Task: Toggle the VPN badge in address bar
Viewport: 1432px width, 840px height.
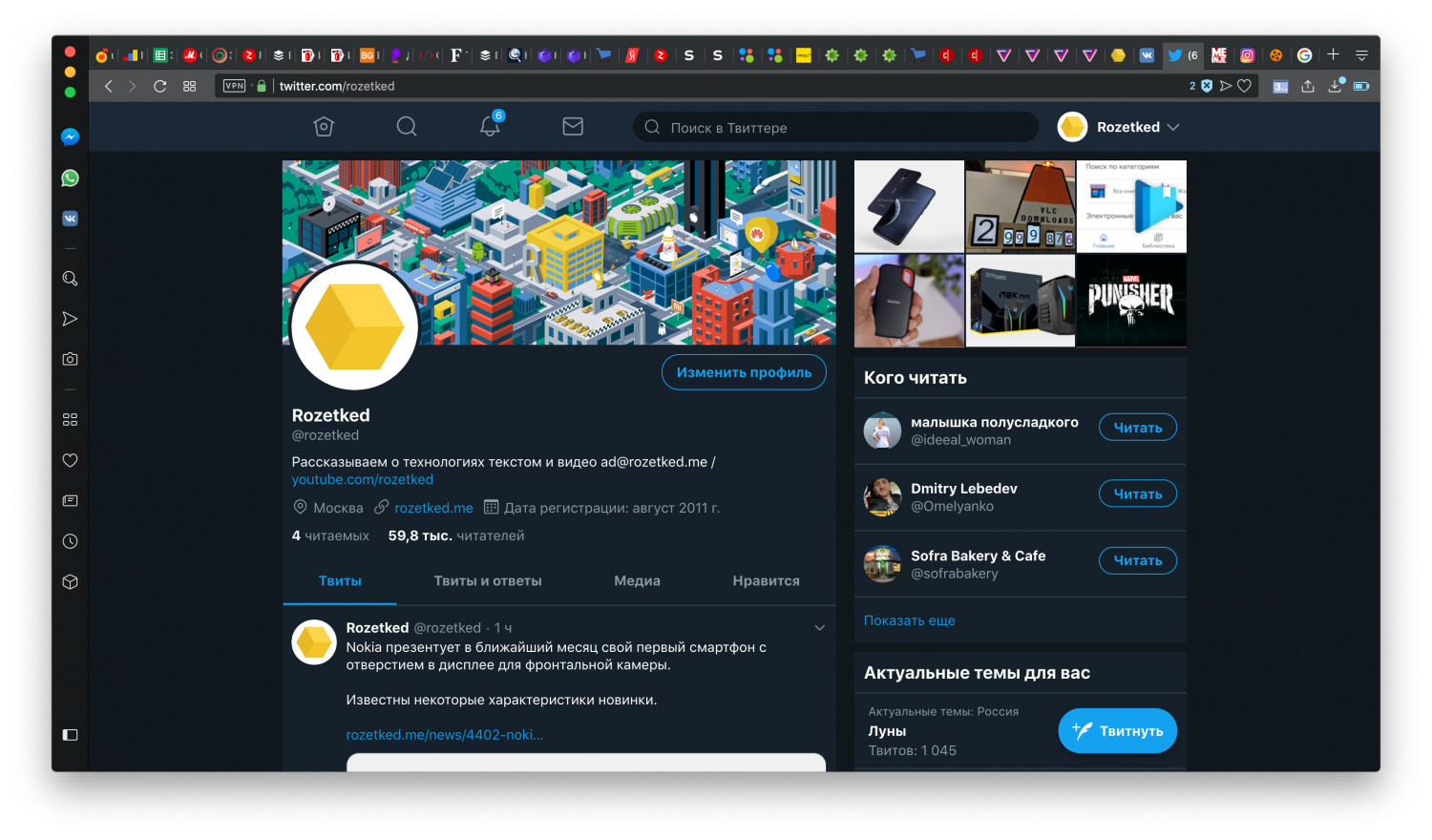Action: pos(234,86)
